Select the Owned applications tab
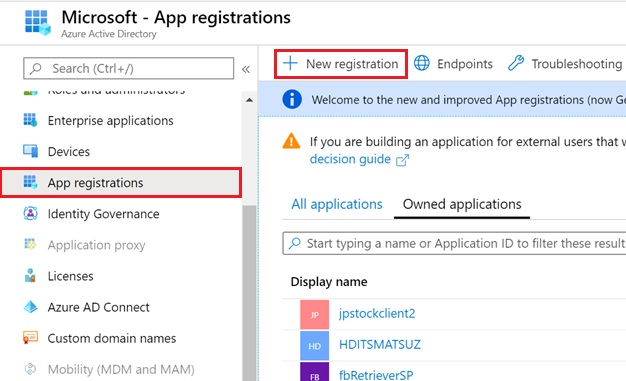The height and width of the screenshot is (381, 626). (462, 204)
